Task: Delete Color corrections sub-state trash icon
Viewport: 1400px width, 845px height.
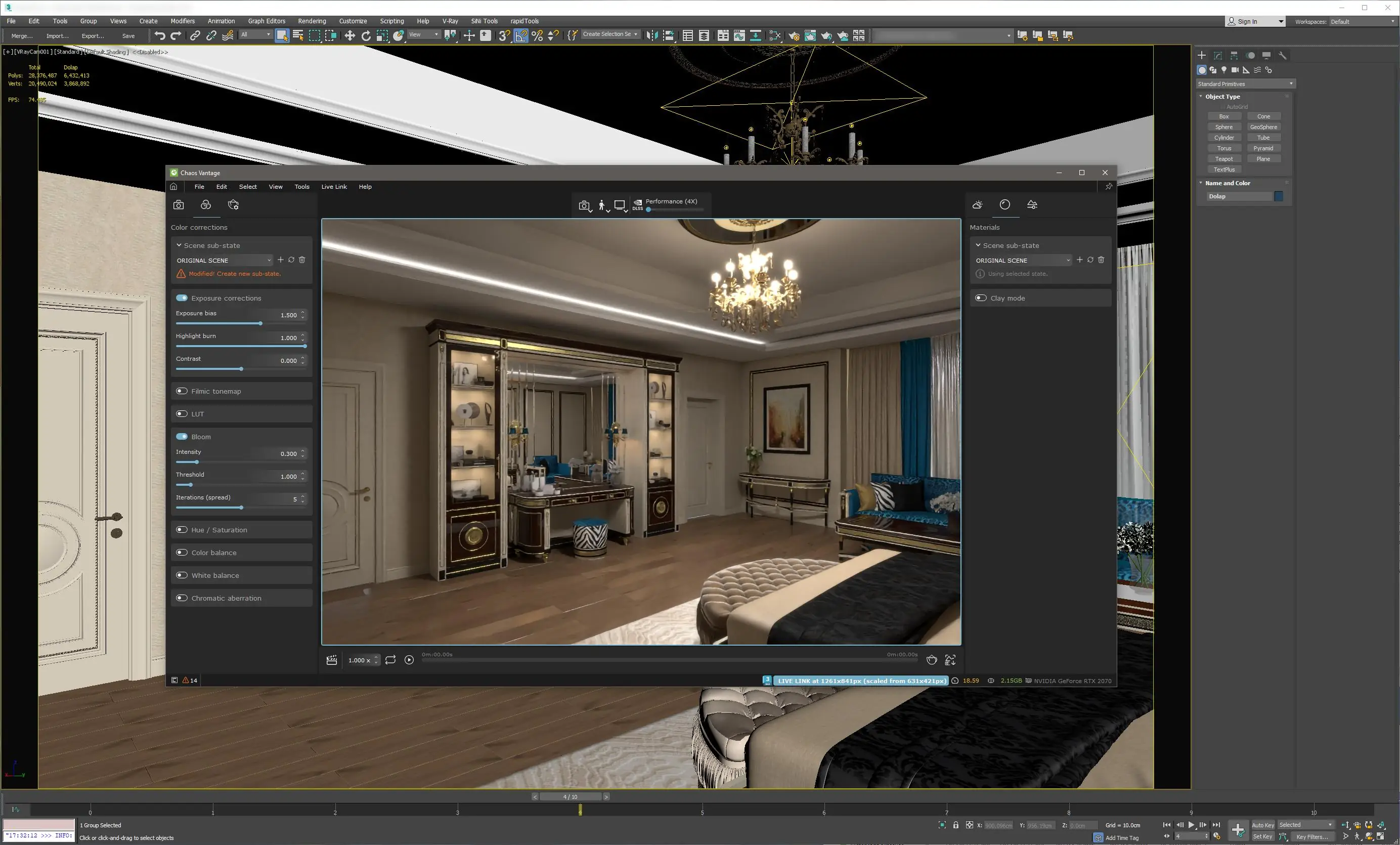Action: coord(302,260)
